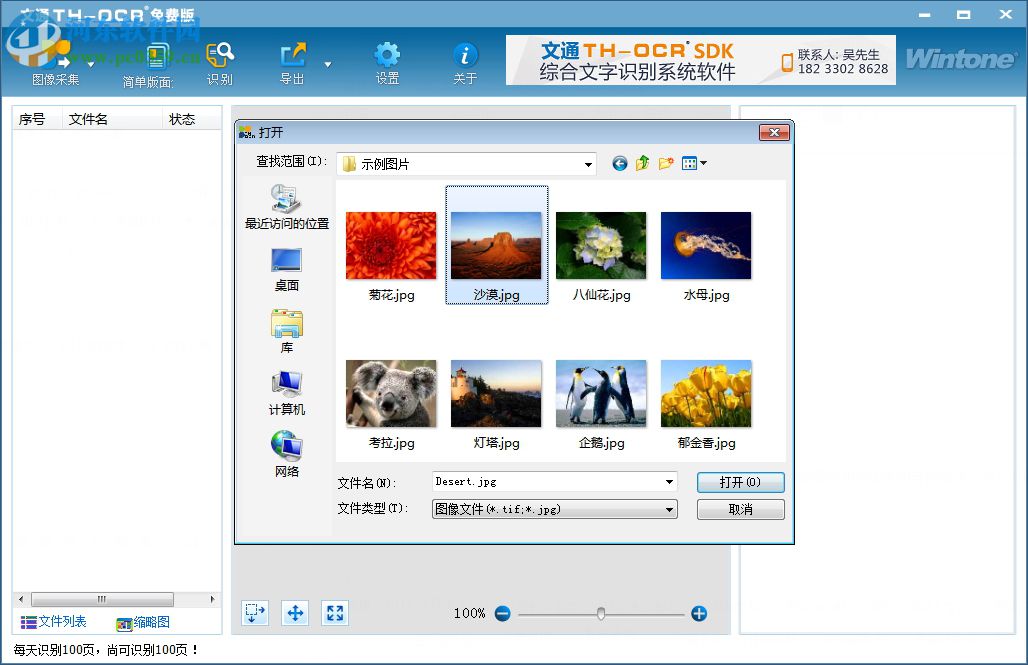Viewport: 1028px width, 665px height.
Task: Open the views menu dropdown arrow
Action: point(704,163)
